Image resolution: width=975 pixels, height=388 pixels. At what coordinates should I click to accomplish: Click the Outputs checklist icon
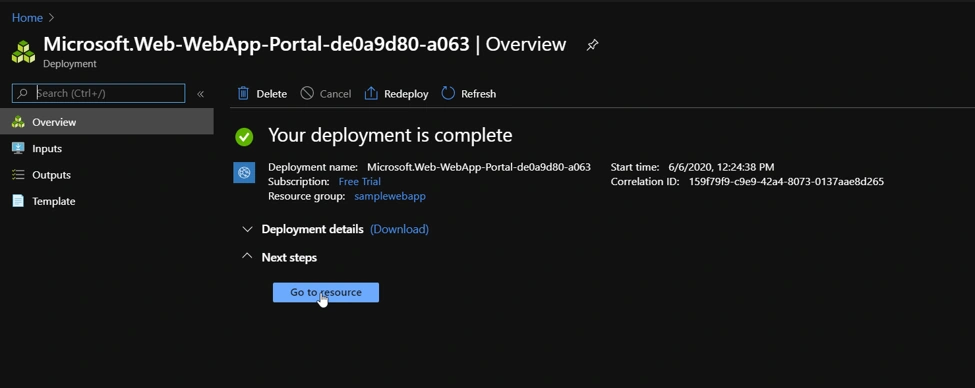click(x=18, y=175)
